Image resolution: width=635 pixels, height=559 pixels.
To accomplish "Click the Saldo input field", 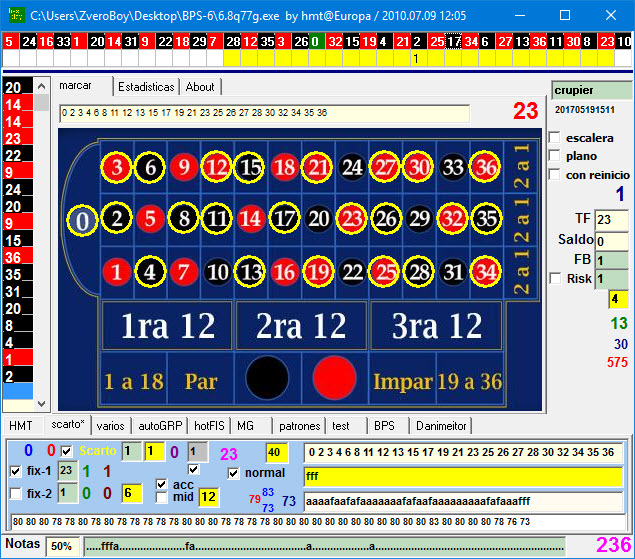I will coord(612,241).
